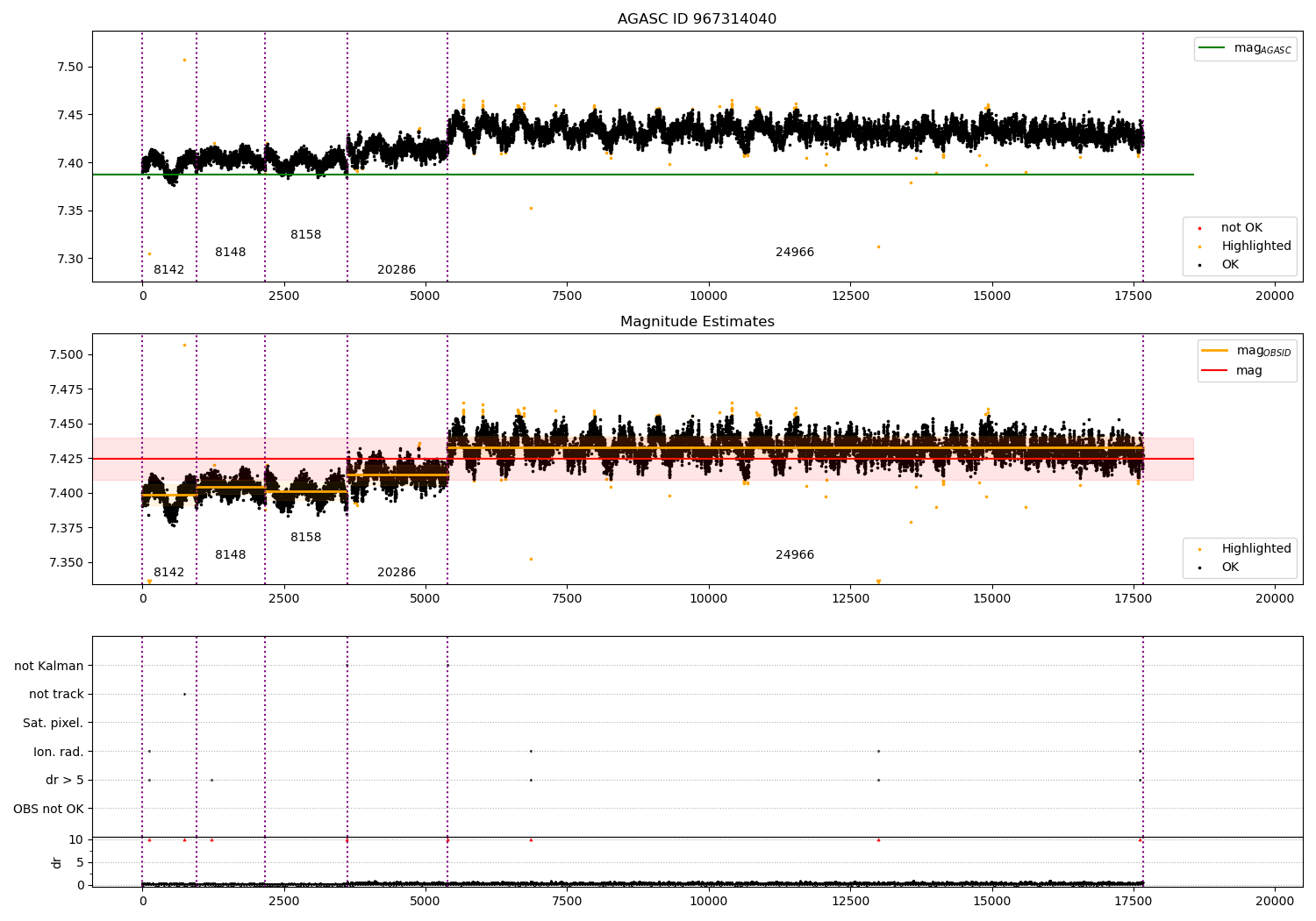Click the "dr > 5" row label
1316x921 pixels.
tap(65, 780)
